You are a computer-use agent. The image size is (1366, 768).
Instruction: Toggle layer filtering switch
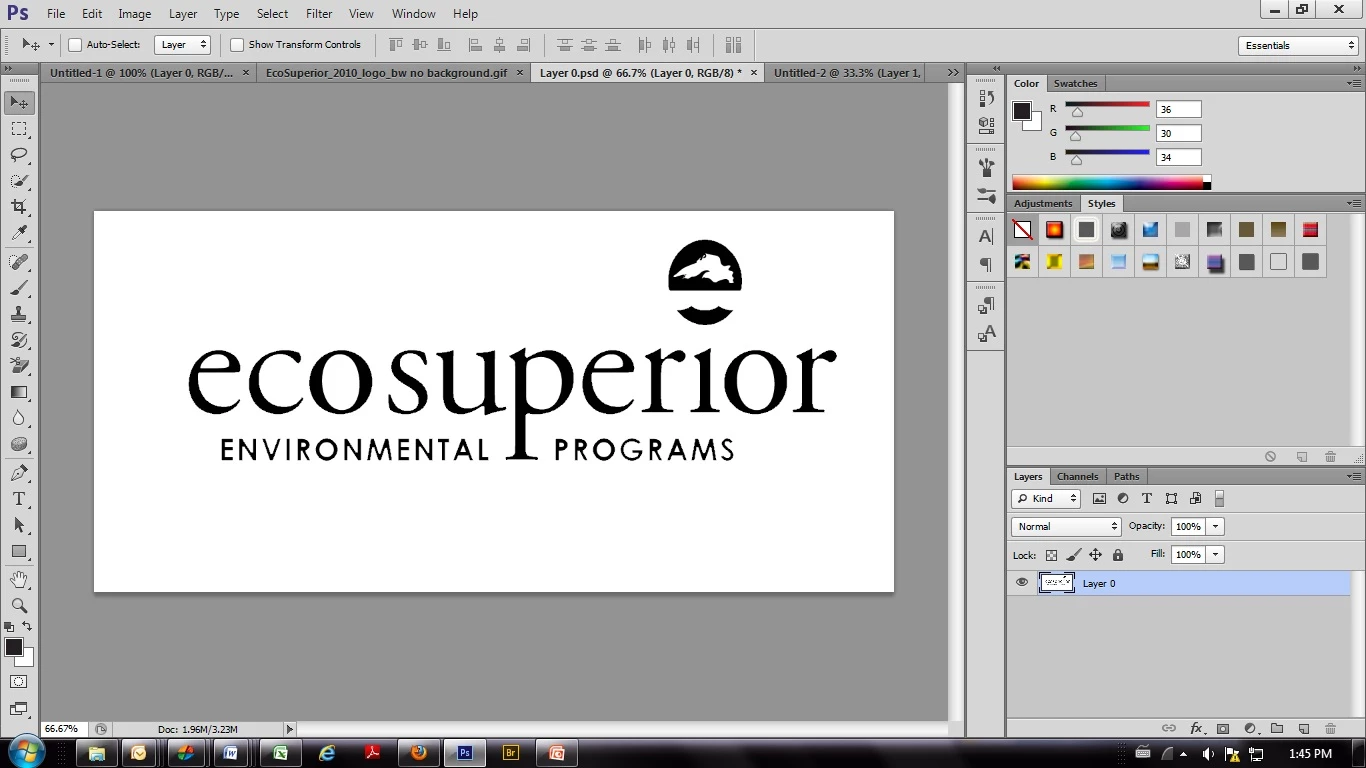[x=1219, y=498]
